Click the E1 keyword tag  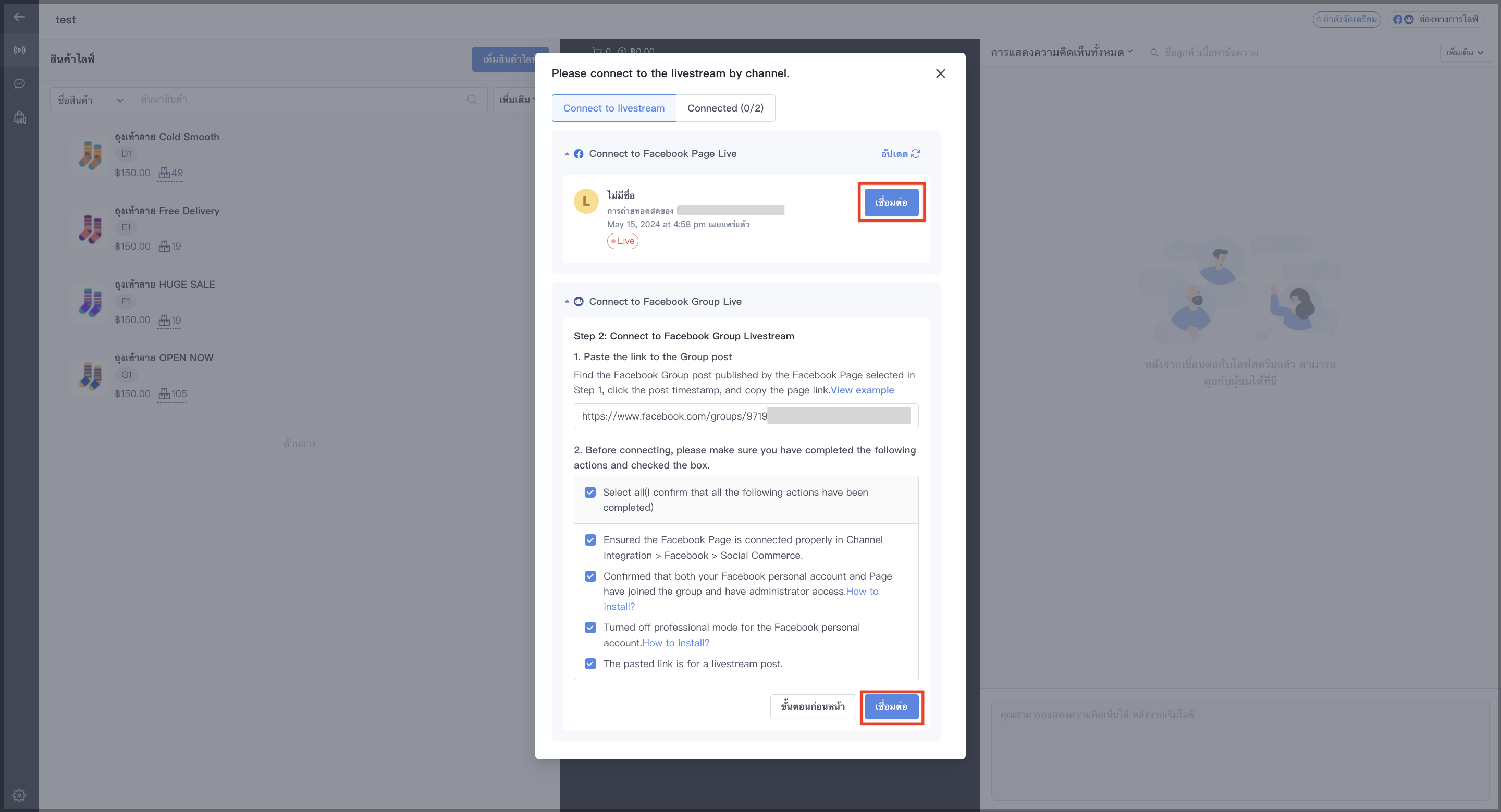126,228
